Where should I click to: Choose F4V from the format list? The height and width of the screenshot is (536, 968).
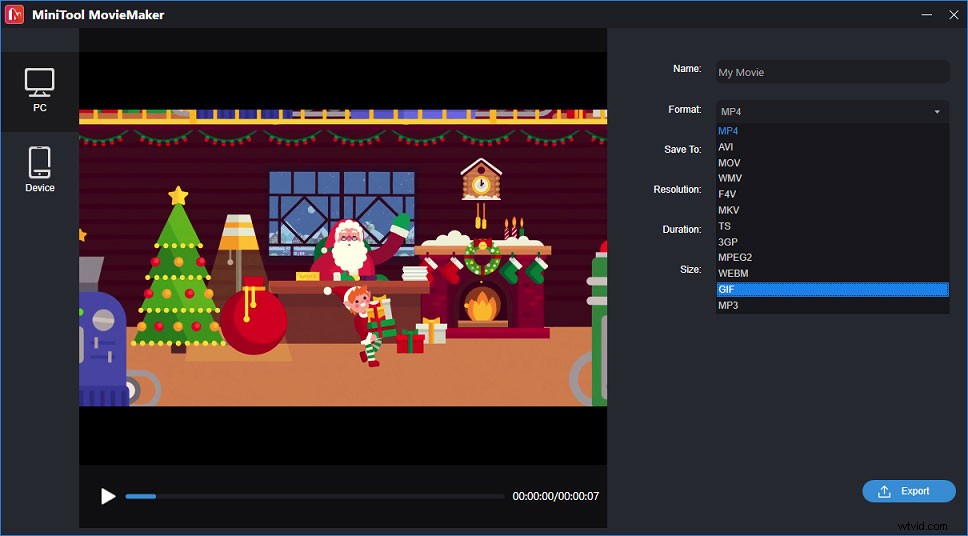tap(832, 194)
